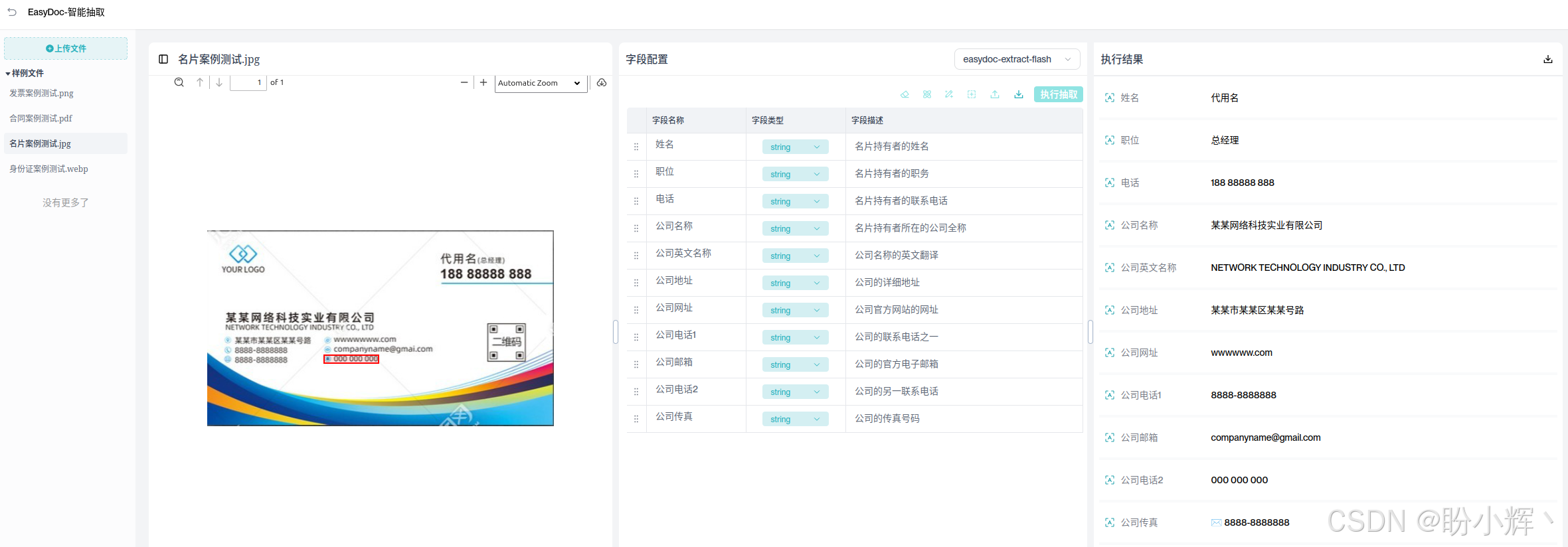Click the add-field dashed square plus icon
This screenshot has width=1568, height=547.
coord(972,94)
